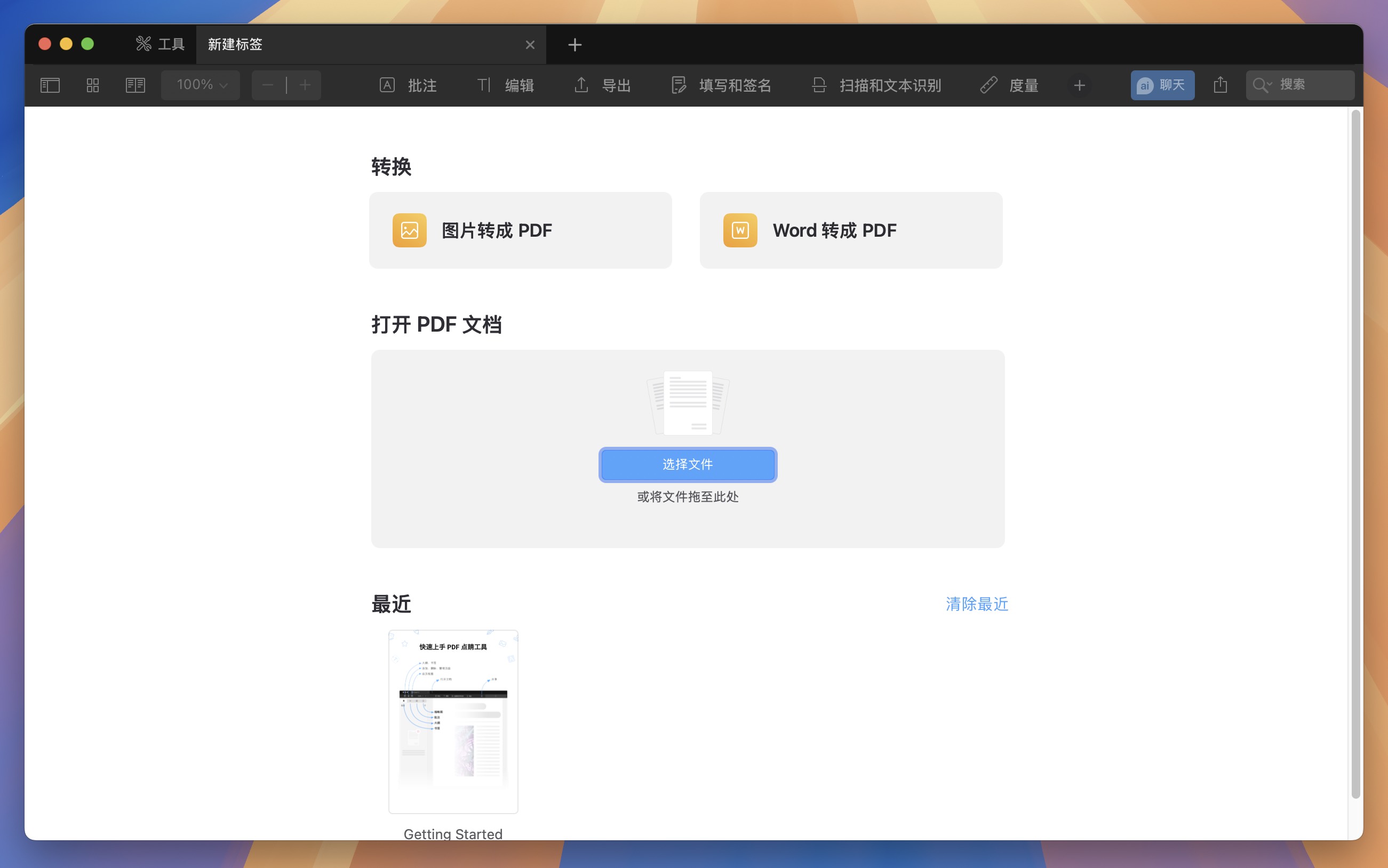Choose 图片转成 PDF conversion card
The width and height of the screenshot is (1388, 868).
[x=520, y=230]
